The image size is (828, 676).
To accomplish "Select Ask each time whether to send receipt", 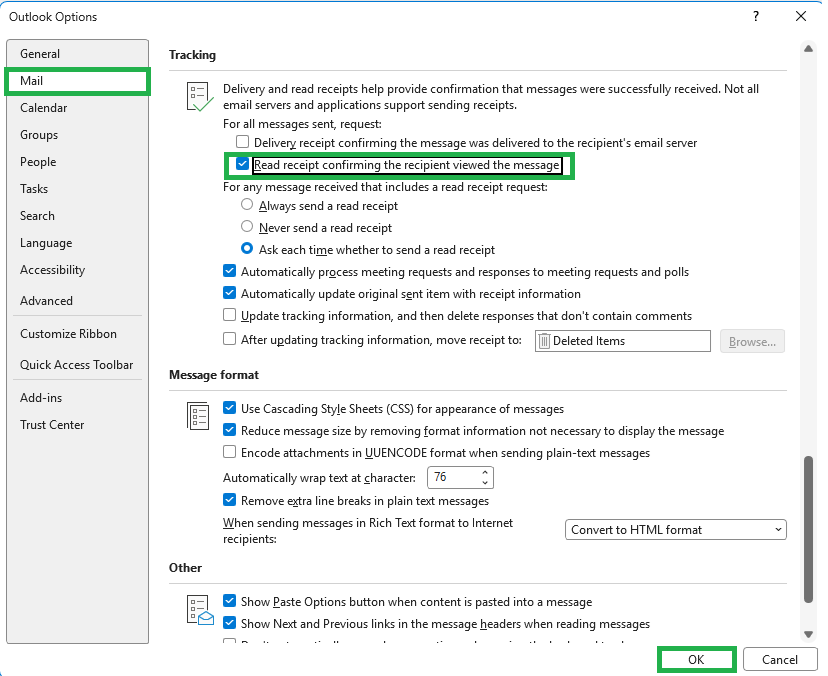I will pos(247,248).
